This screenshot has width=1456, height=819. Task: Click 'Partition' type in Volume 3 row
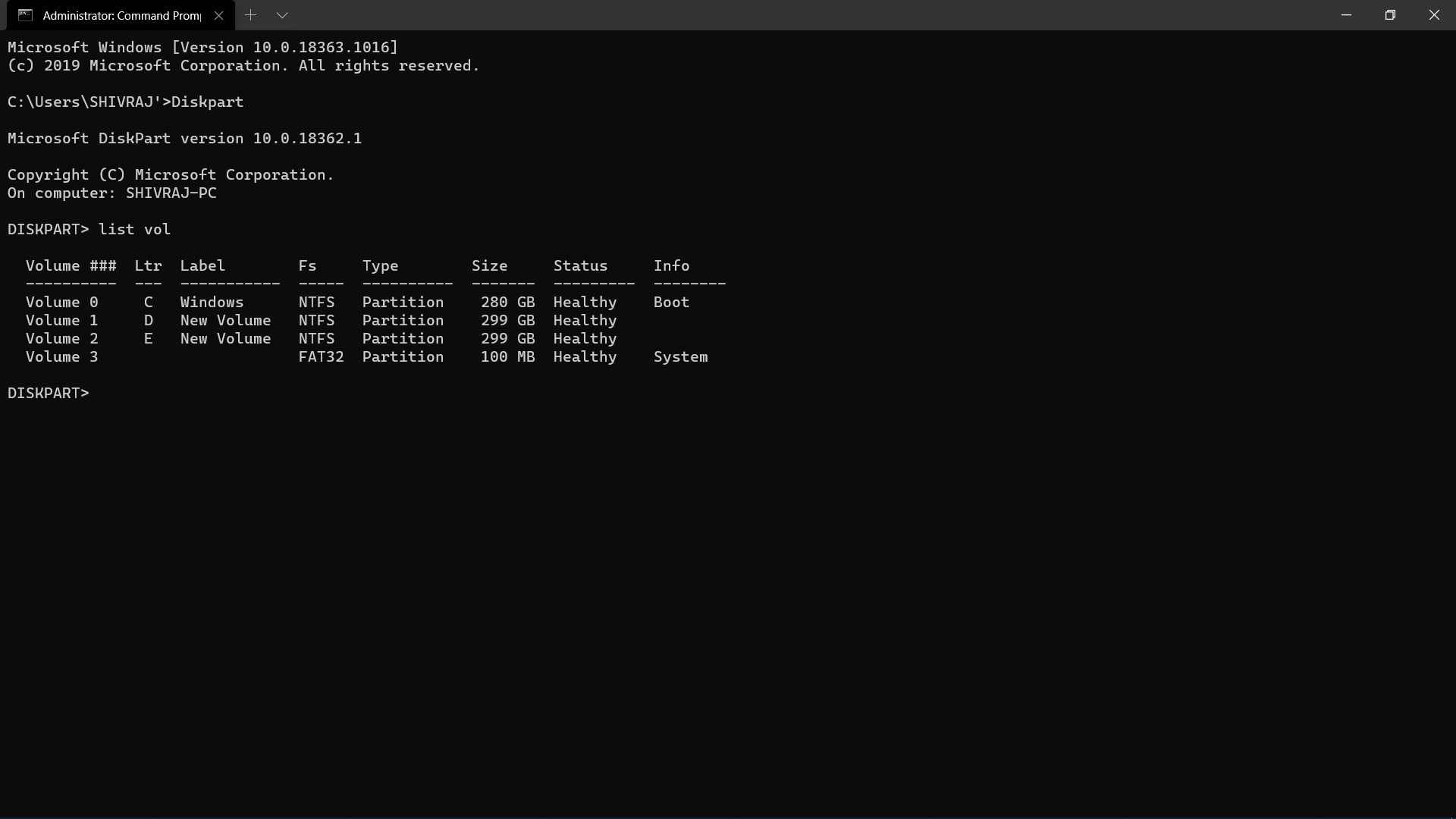403,356
